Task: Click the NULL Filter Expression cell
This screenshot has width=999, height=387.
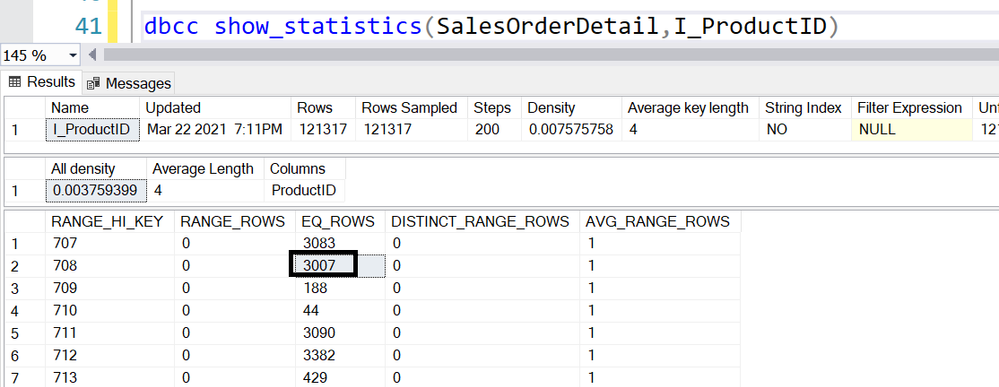Action: point(911,129)
